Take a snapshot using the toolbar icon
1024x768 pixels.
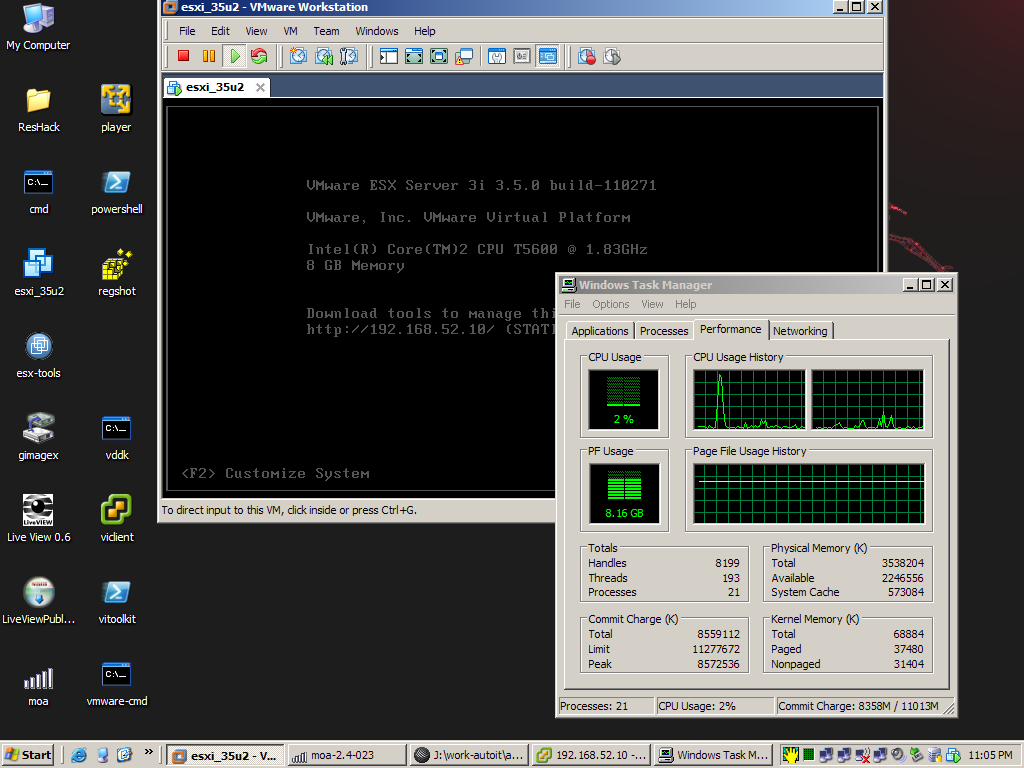pyautogui.click(x=298, y=56)
